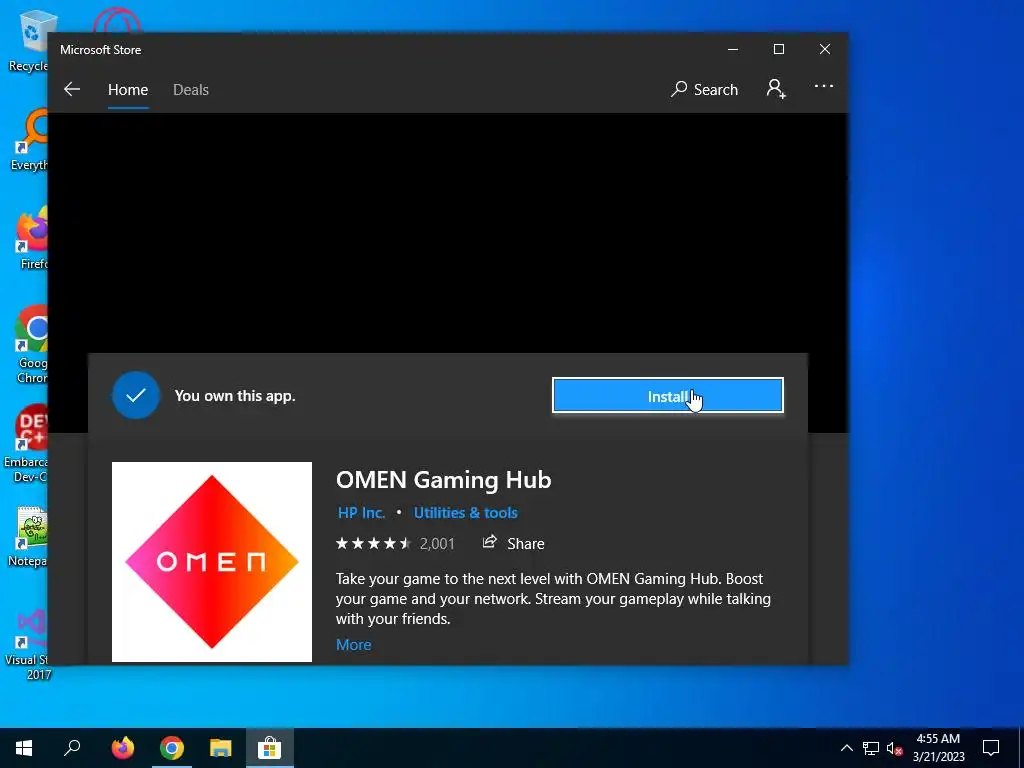
Task: Go back with the Store back arrow
Action: [72, 89]
